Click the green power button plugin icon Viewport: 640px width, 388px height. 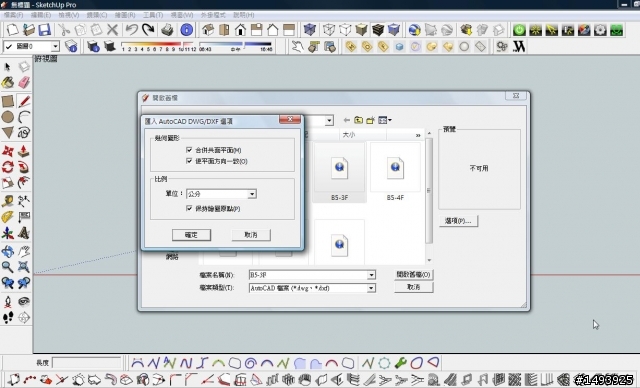(519, 30)
